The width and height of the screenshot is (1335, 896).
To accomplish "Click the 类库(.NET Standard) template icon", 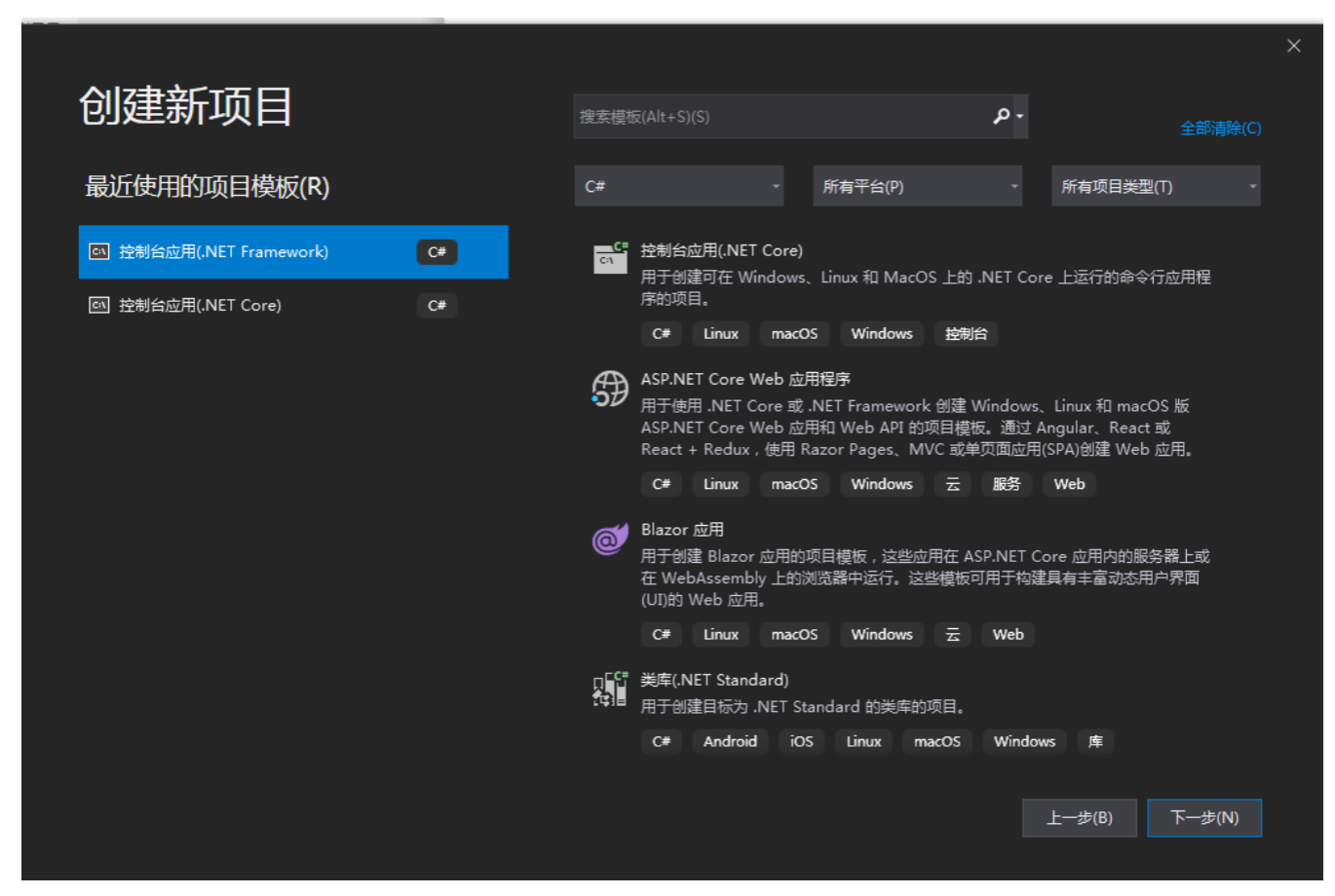I will point(611,689).
